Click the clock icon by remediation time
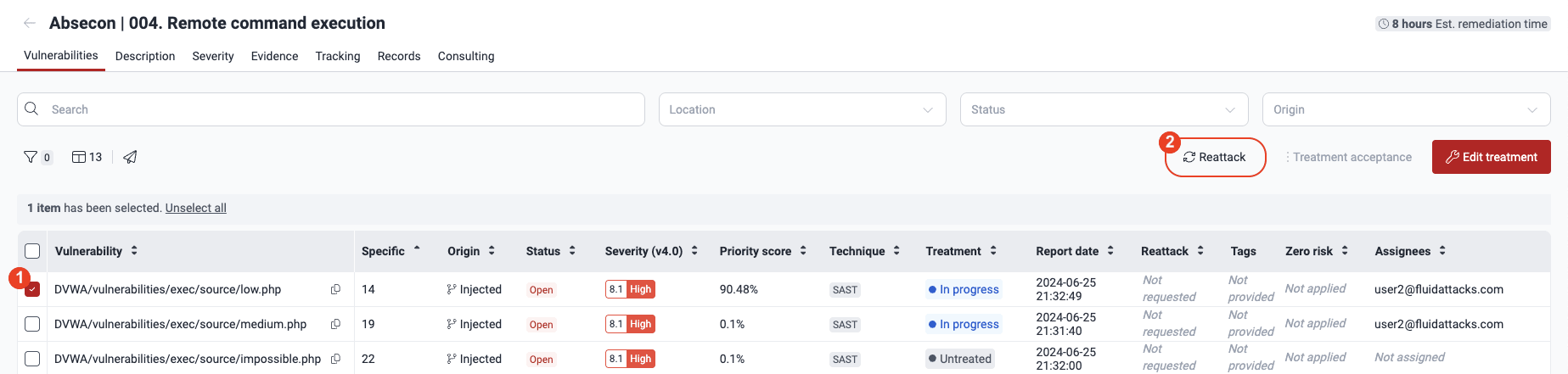The image size is (1568, 374). (1384, 24)
